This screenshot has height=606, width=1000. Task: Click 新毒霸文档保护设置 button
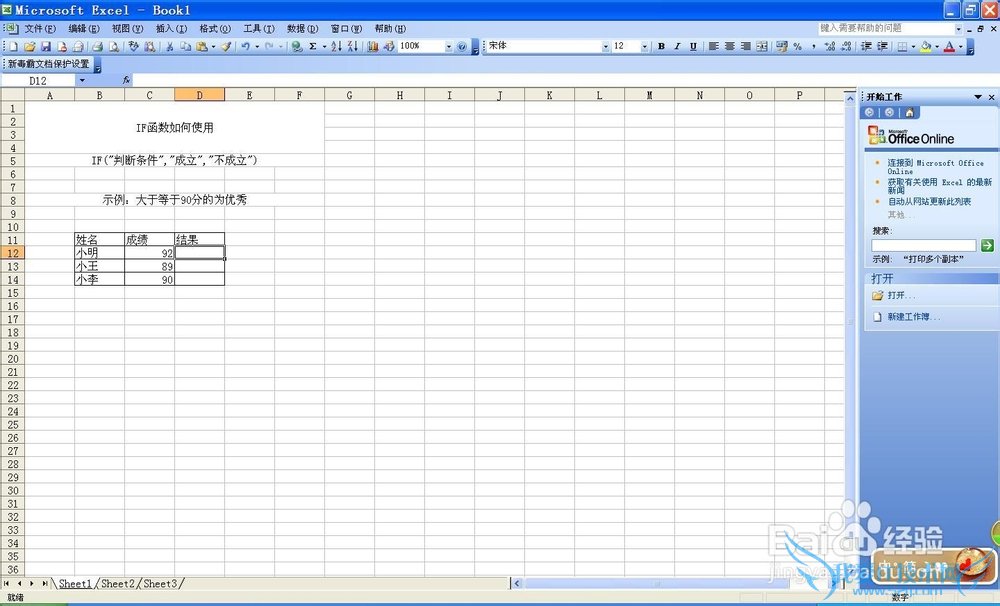(x=48, y=64)
